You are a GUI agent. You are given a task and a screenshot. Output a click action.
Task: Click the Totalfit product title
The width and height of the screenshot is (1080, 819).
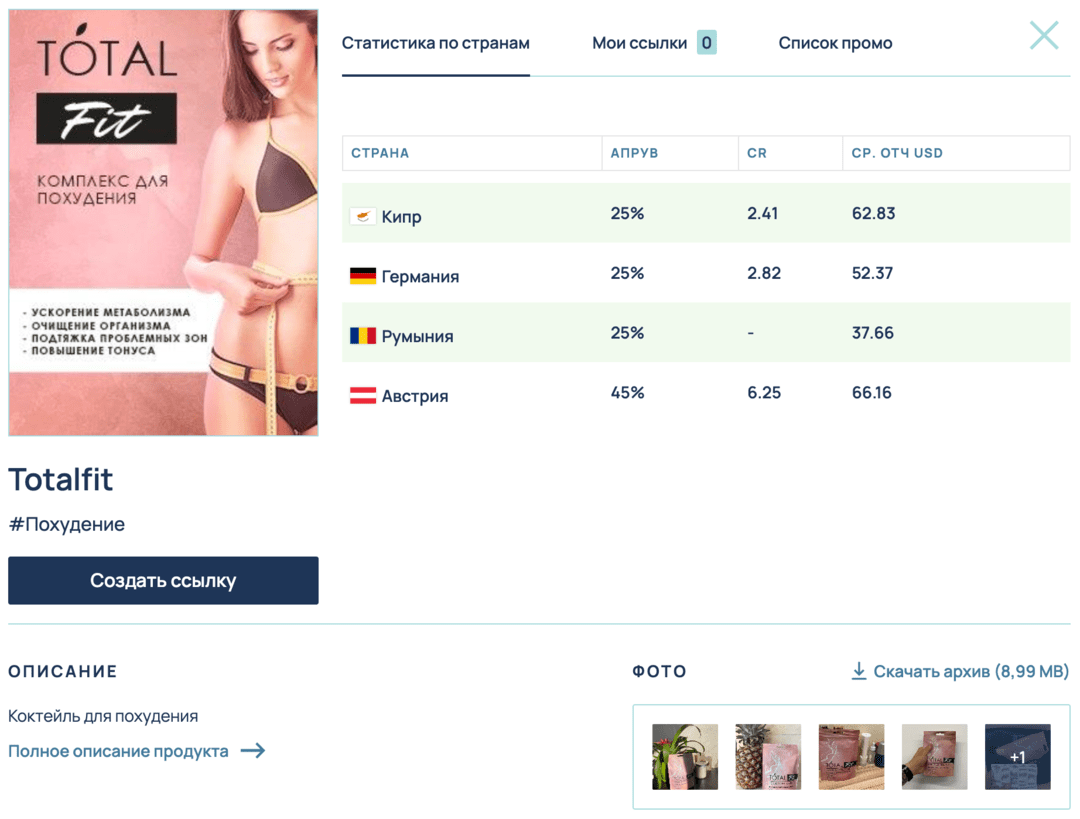(61, 479)
